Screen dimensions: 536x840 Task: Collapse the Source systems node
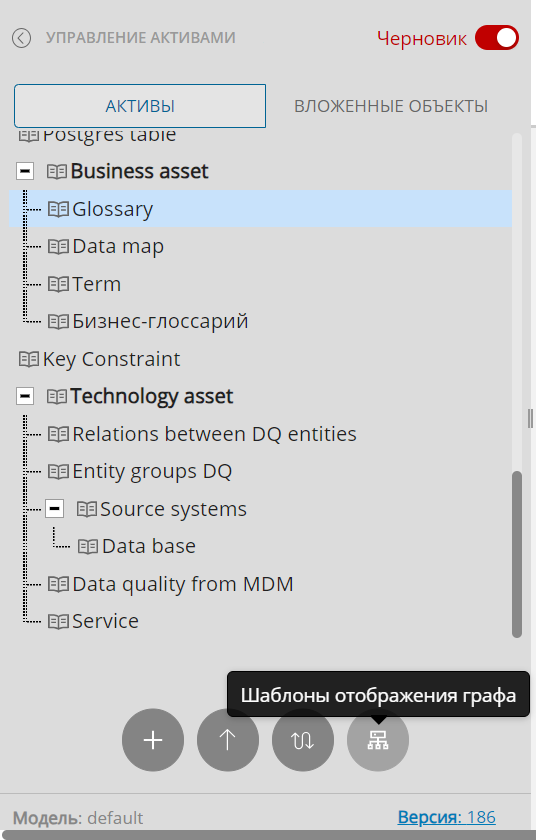click(x=55, y=508)
